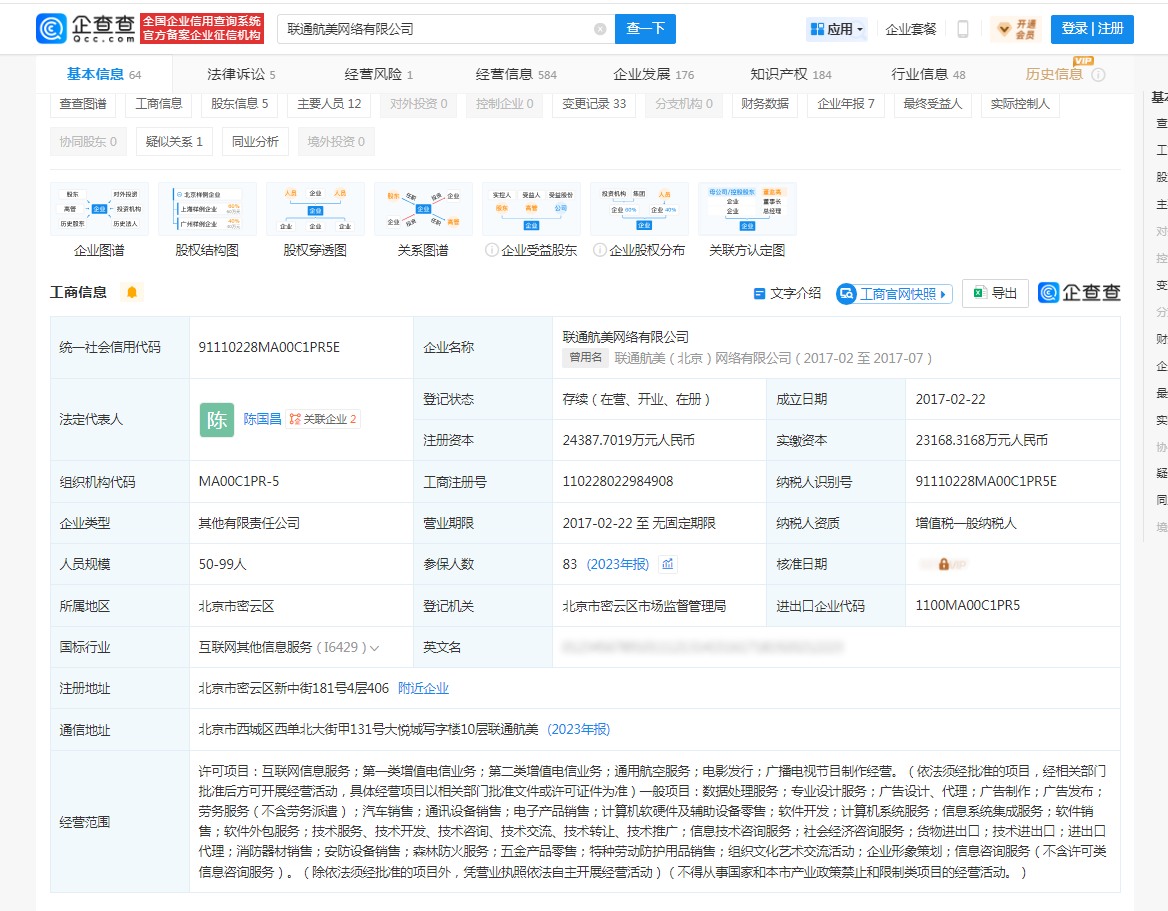This screenshot has height=911, width=1168.
Task: Switch to the 法律诉讼 tab
Action: point(241,74)
